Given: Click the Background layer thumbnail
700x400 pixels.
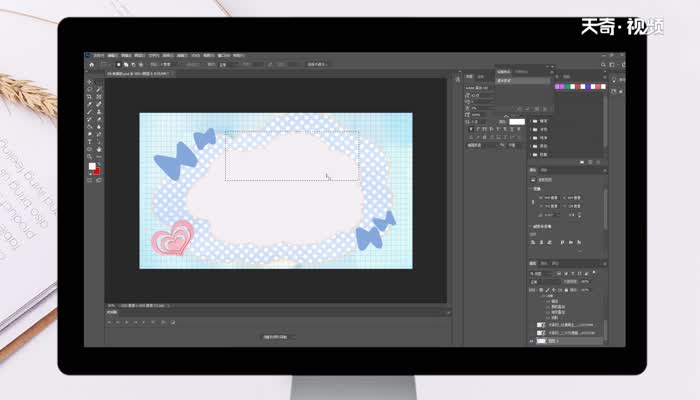Looking at the screenshot, I should (x=541, y=341).
